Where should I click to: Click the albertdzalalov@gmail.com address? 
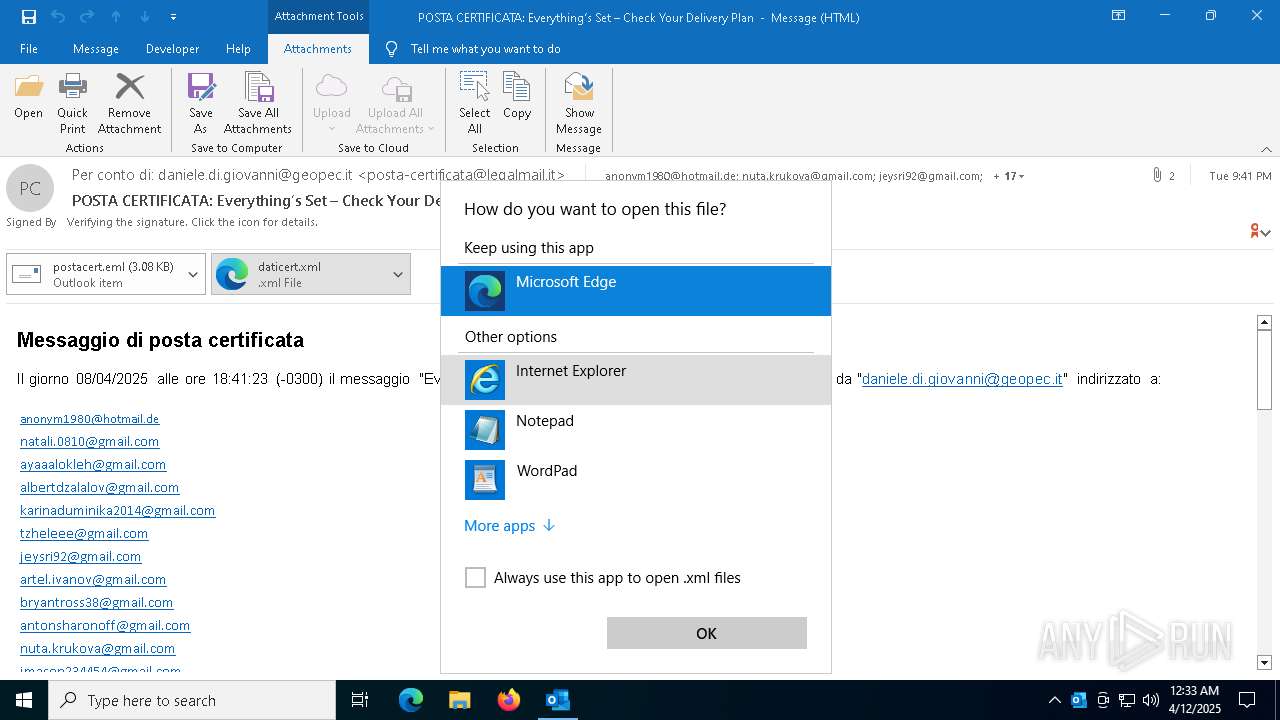99,488
